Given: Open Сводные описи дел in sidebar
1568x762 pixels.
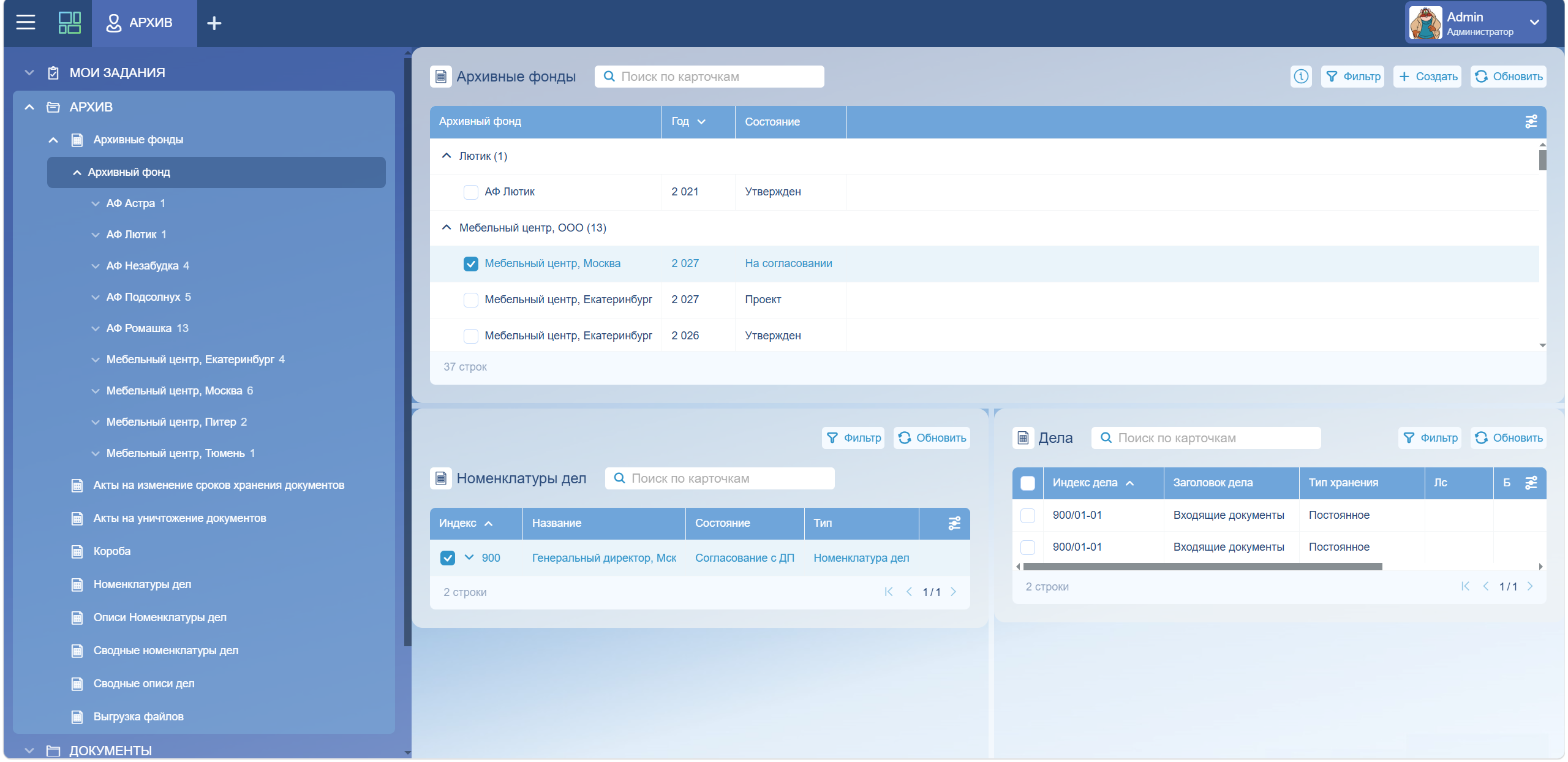Looking at the screenshot, I should pyautogui.click(x=144, y=684).
